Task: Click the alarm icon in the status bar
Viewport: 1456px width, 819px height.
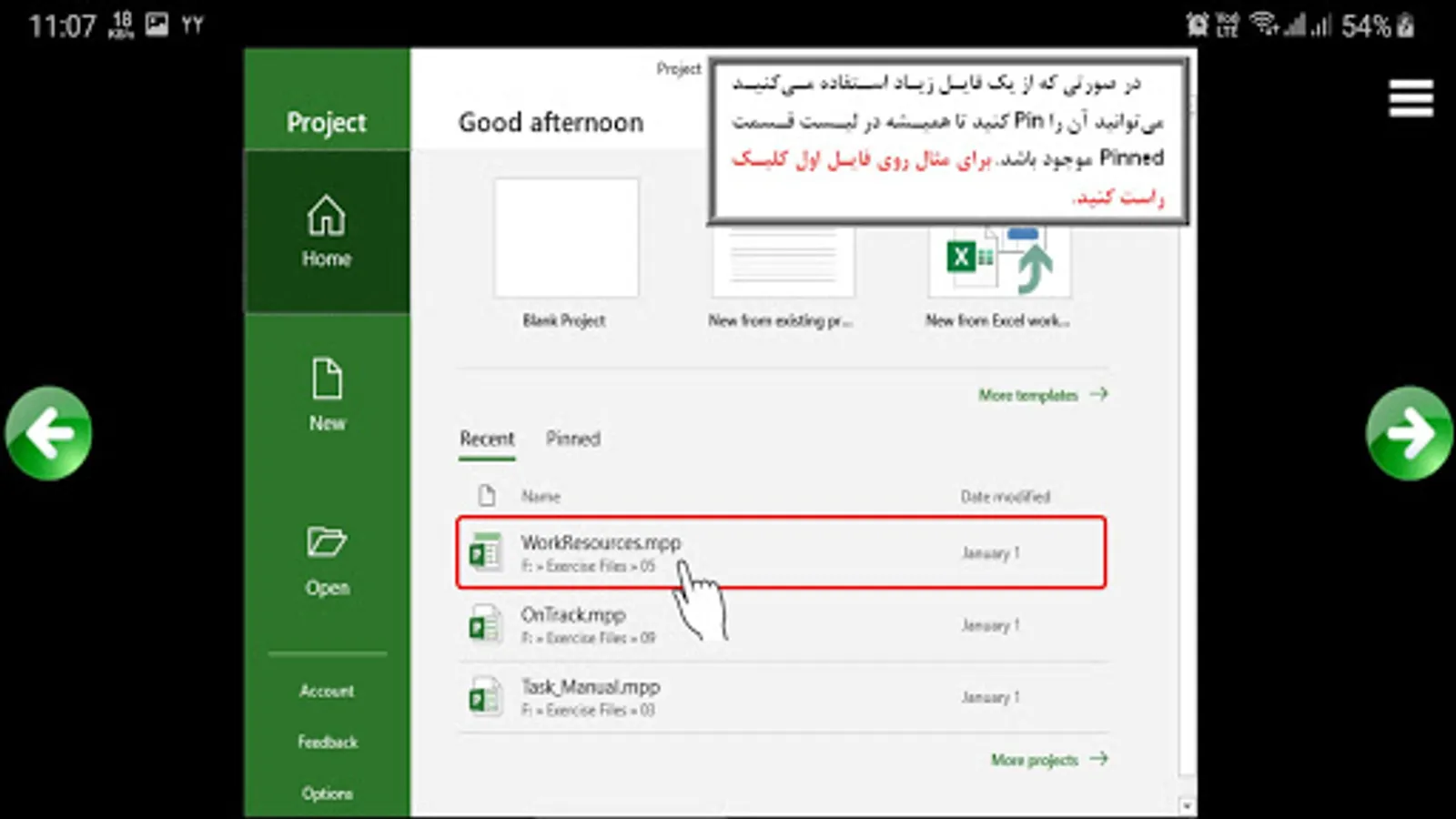Action: [1198, 25]
